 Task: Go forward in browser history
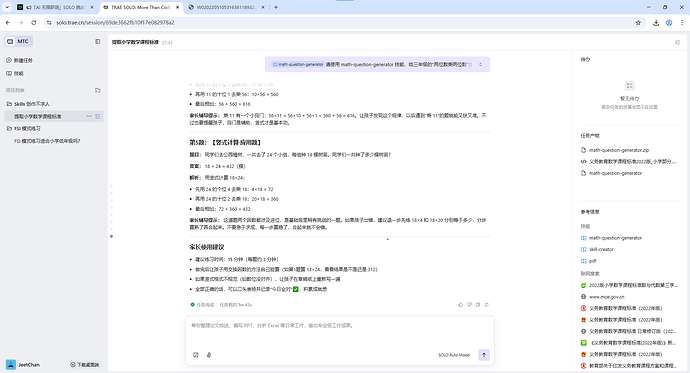[21, 22]
